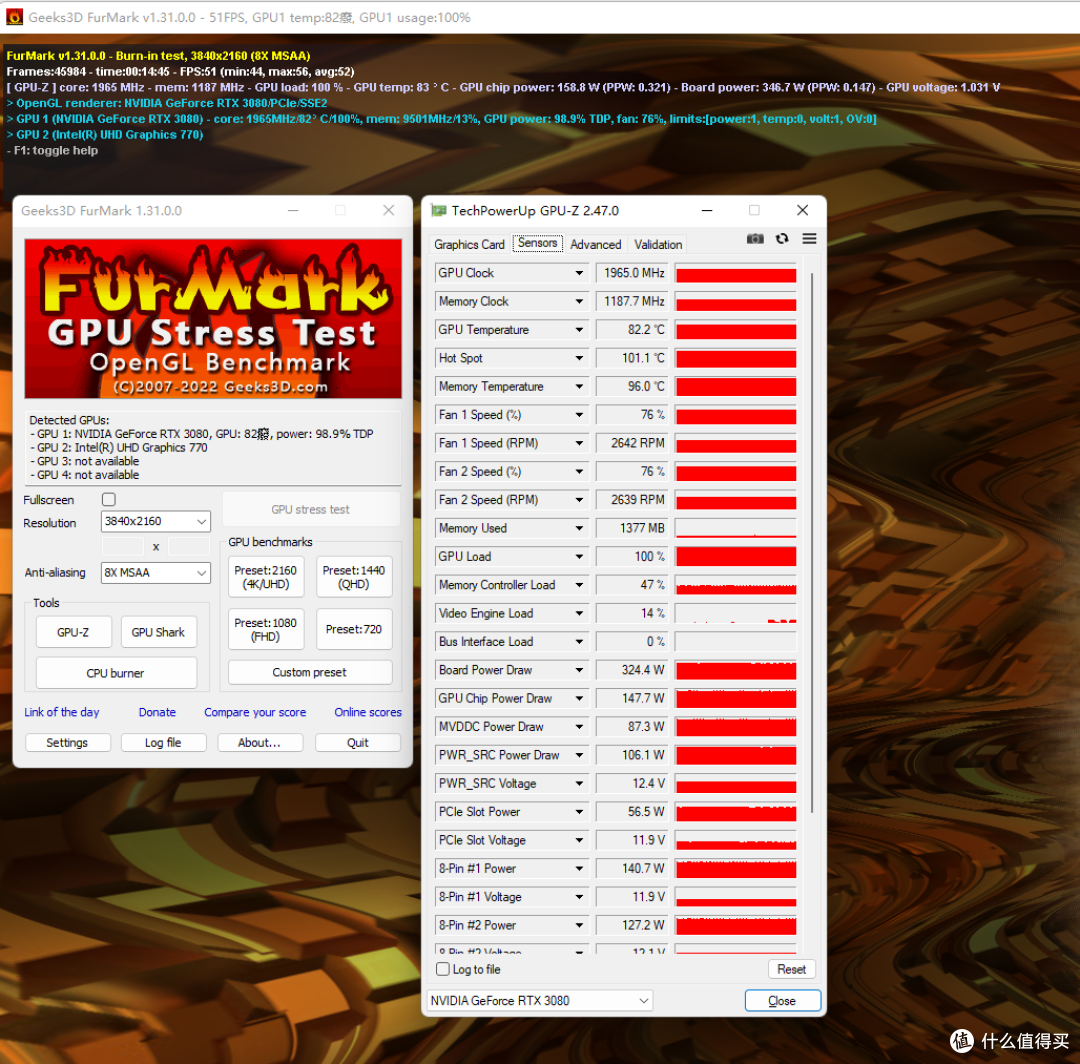The height and width of the screenshot is (1064, 1080).
Task: Run the Preset:1440 (QHD) benchmark
Action: [354, 577]
